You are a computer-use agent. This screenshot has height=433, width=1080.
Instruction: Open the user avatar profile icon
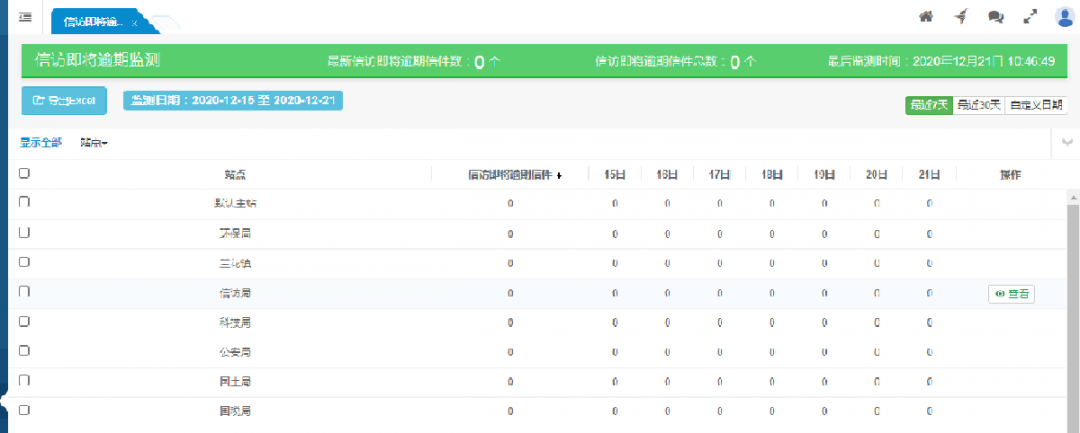[1064, 16]
